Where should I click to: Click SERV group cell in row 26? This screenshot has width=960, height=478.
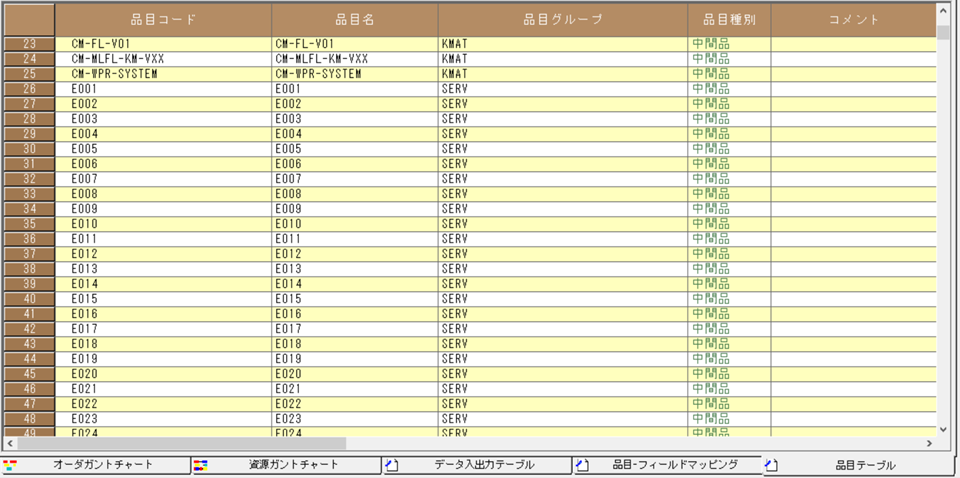tap(563, 89)
